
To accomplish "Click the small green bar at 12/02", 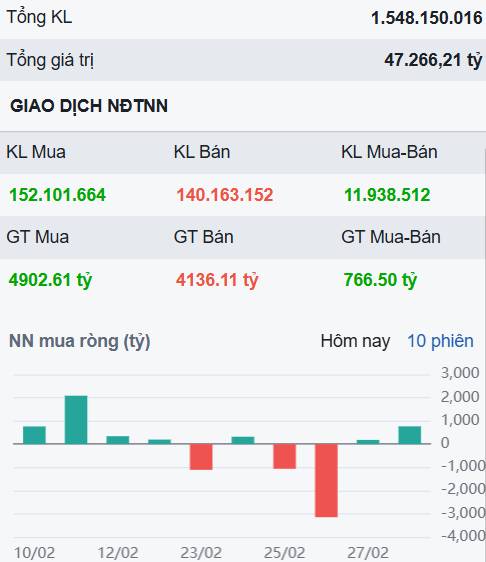I will 118,440.
